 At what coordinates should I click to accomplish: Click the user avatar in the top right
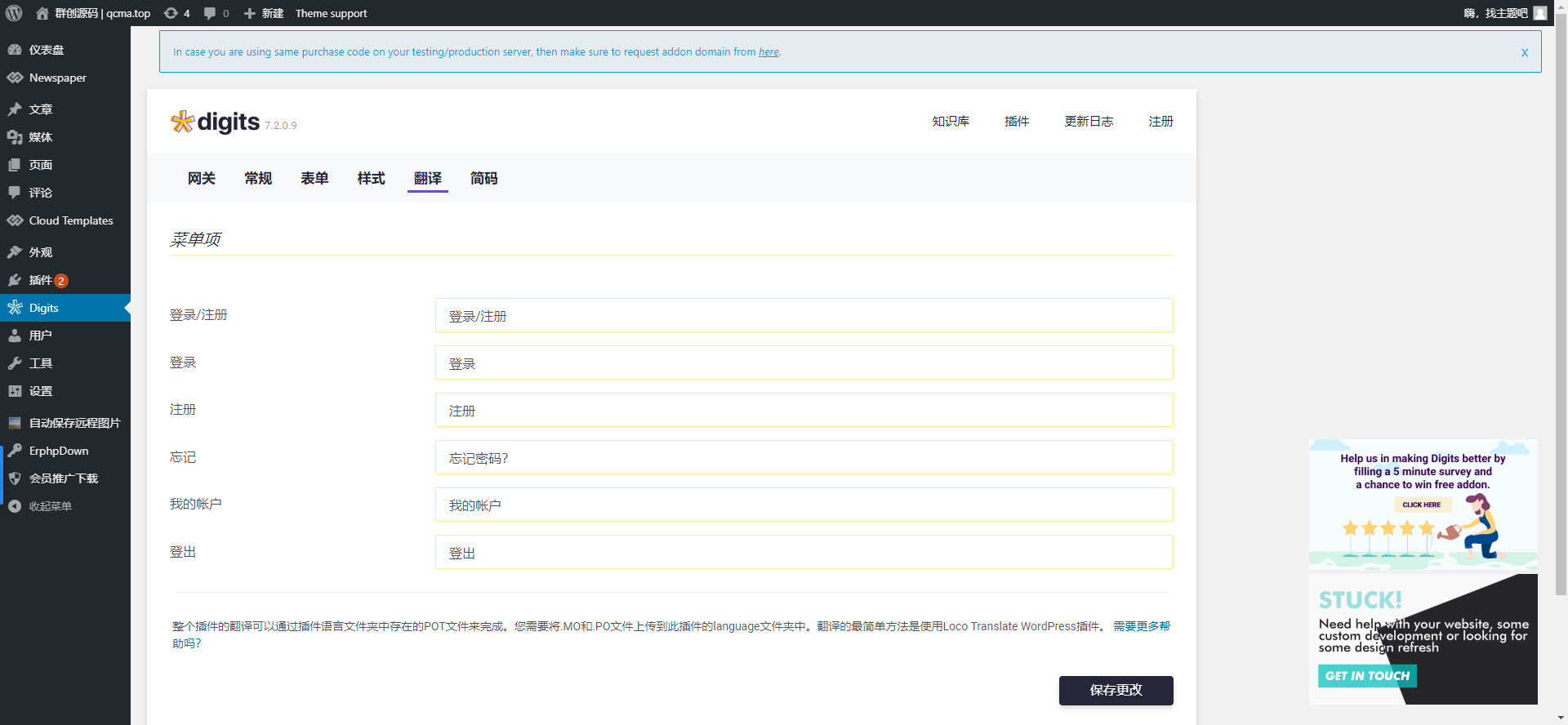(1540, 13)
